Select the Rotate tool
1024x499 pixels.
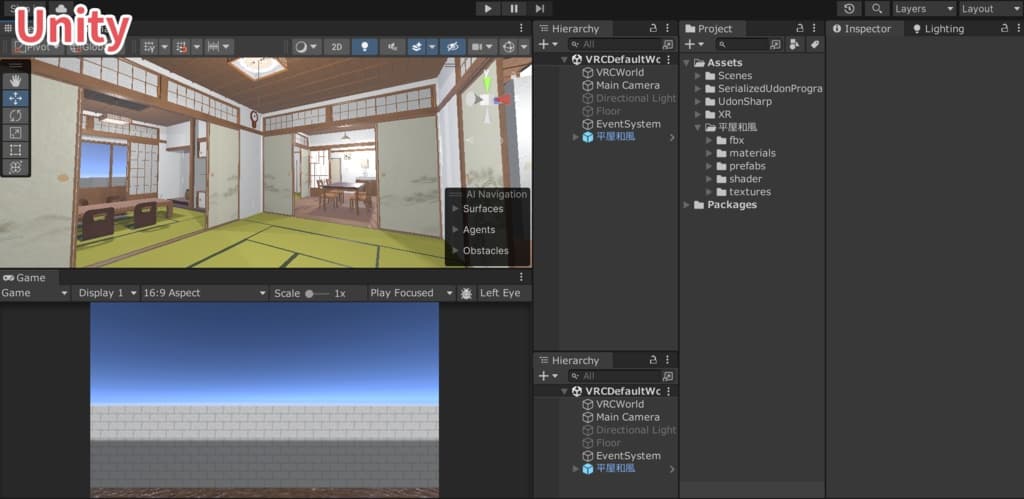pyautogui.click(x=15, y=115)
